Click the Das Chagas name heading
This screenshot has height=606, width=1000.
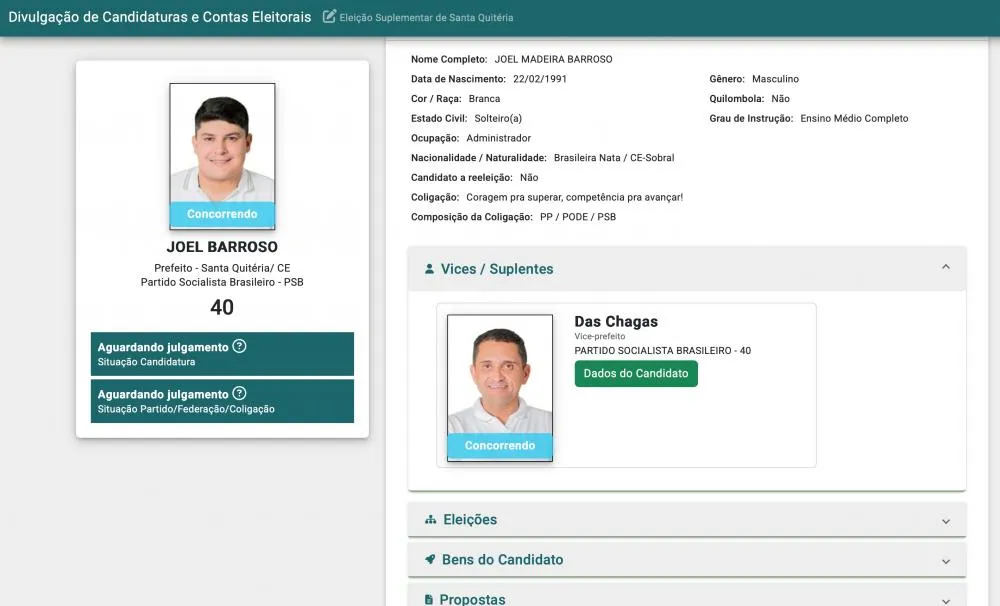click(616, 322)
